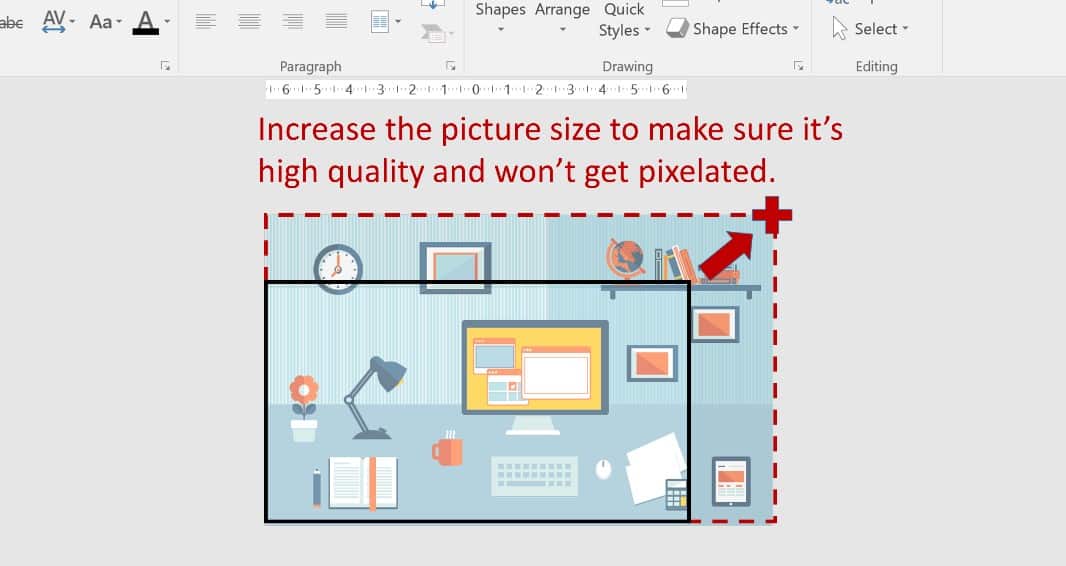Apply strikethrough with the abc icon
The width and height of the screenshot is (1066, 566).
point(11,22)
